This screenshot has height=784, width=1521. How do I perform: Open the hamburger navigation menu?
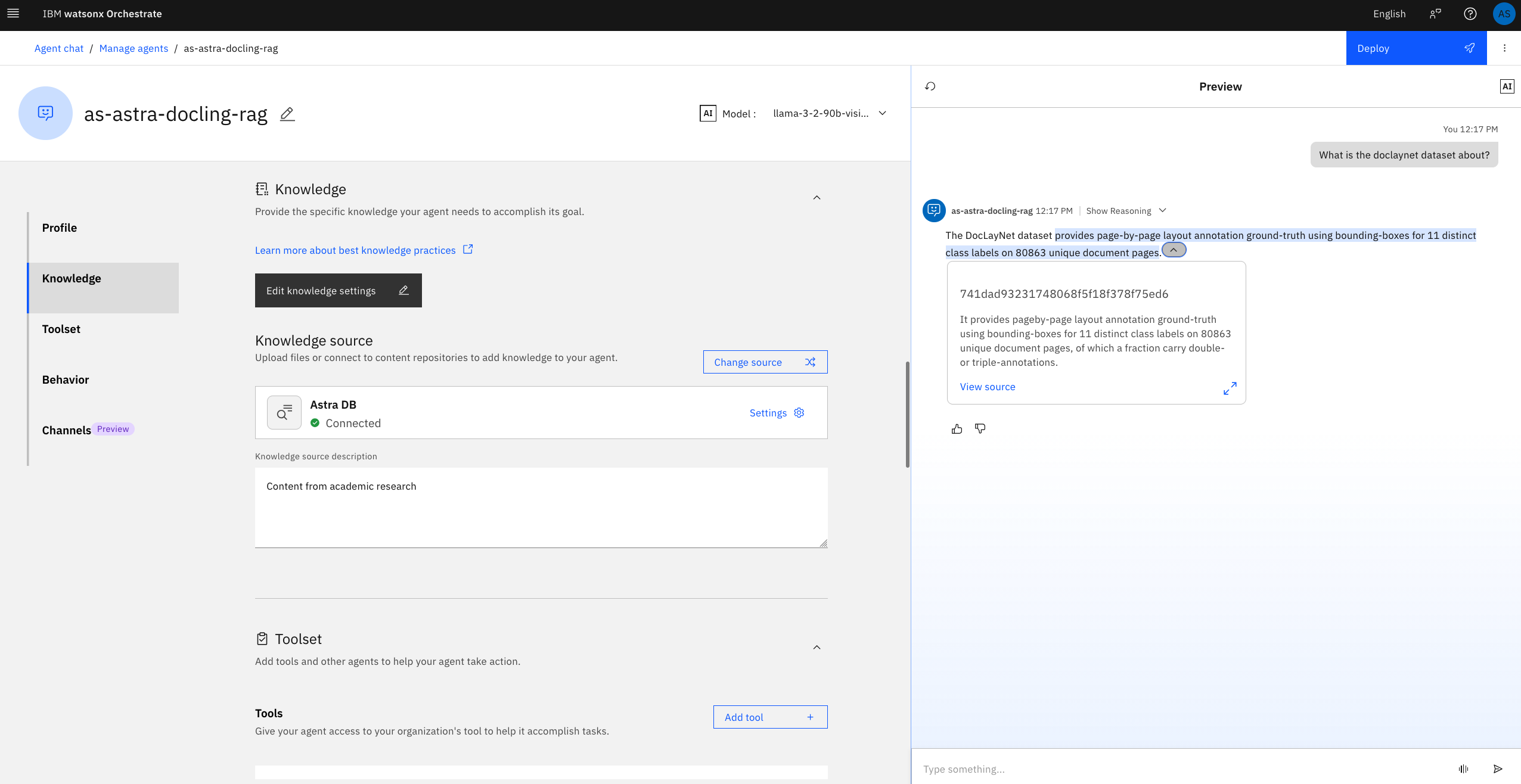(x=13, y=14)
